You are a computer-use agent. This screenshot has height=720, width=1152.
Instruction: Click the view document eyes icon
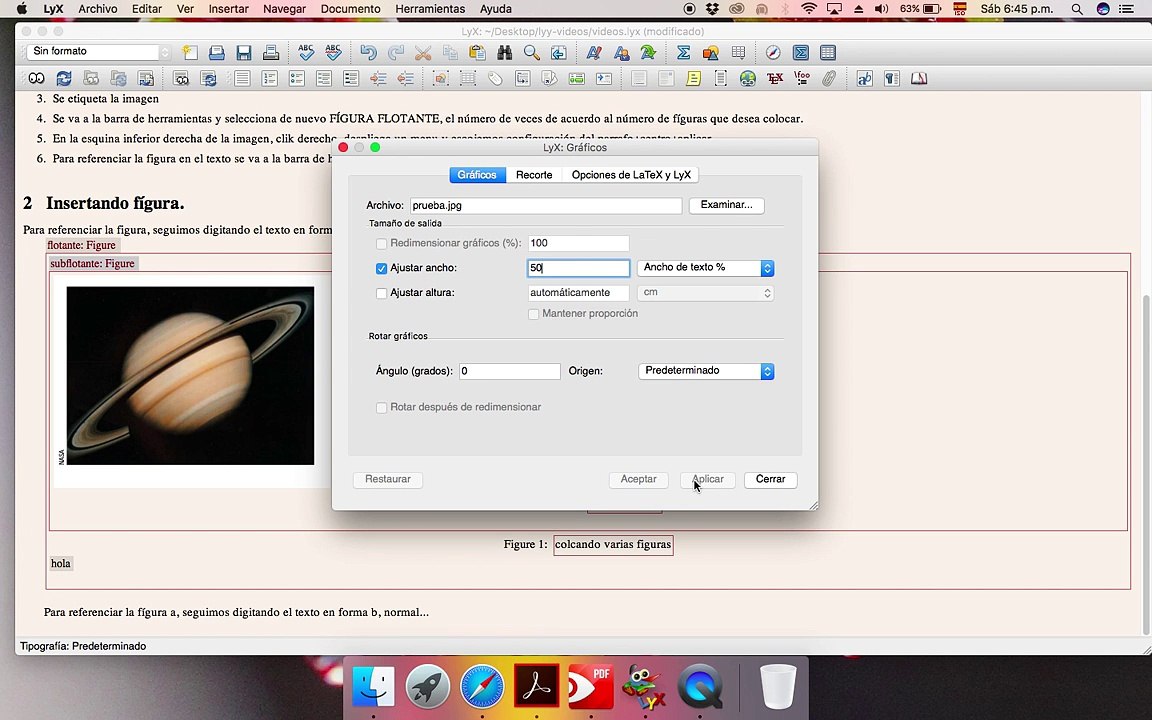point(36,78)
